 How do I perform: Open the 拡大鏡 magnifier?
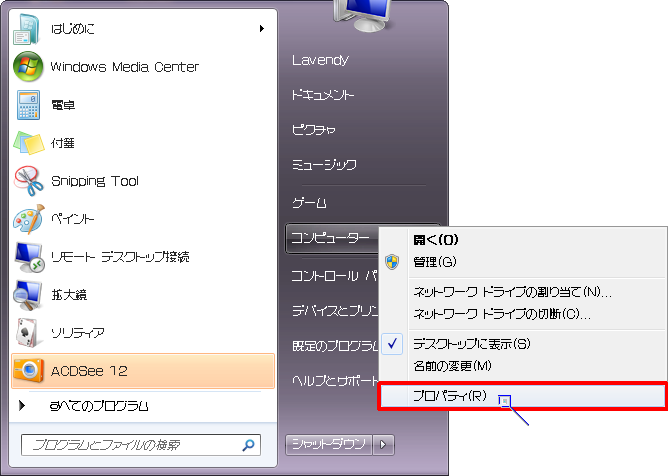point(68,295)
